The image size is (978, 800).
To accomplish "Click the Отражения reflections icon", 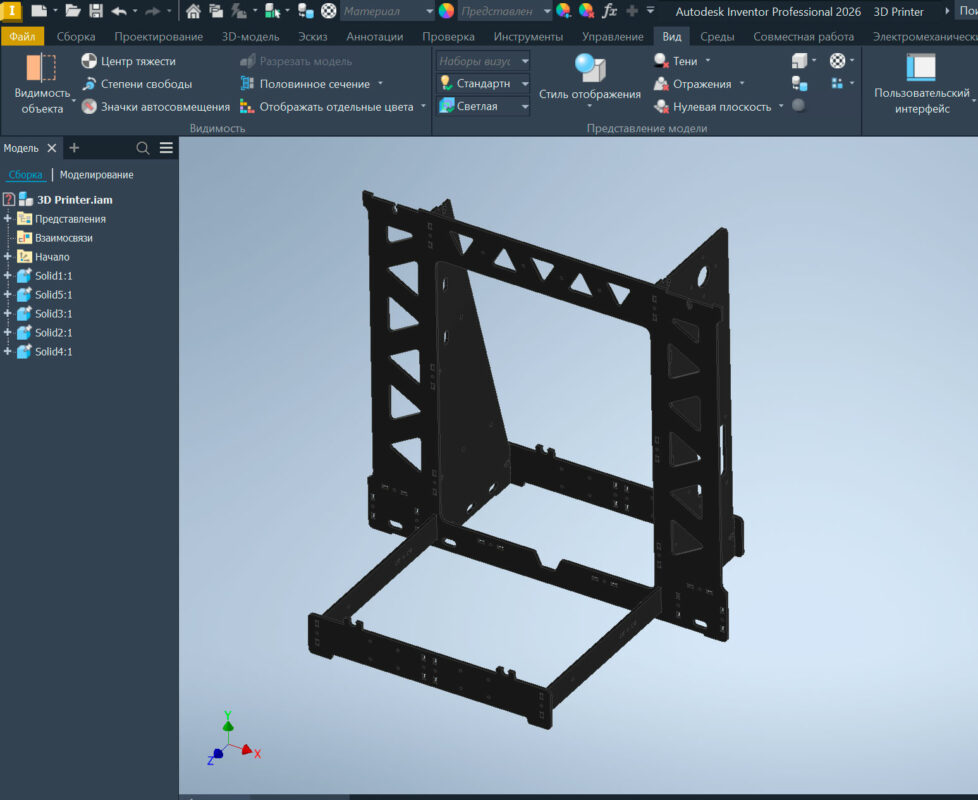I will click(x=662, y=84).
